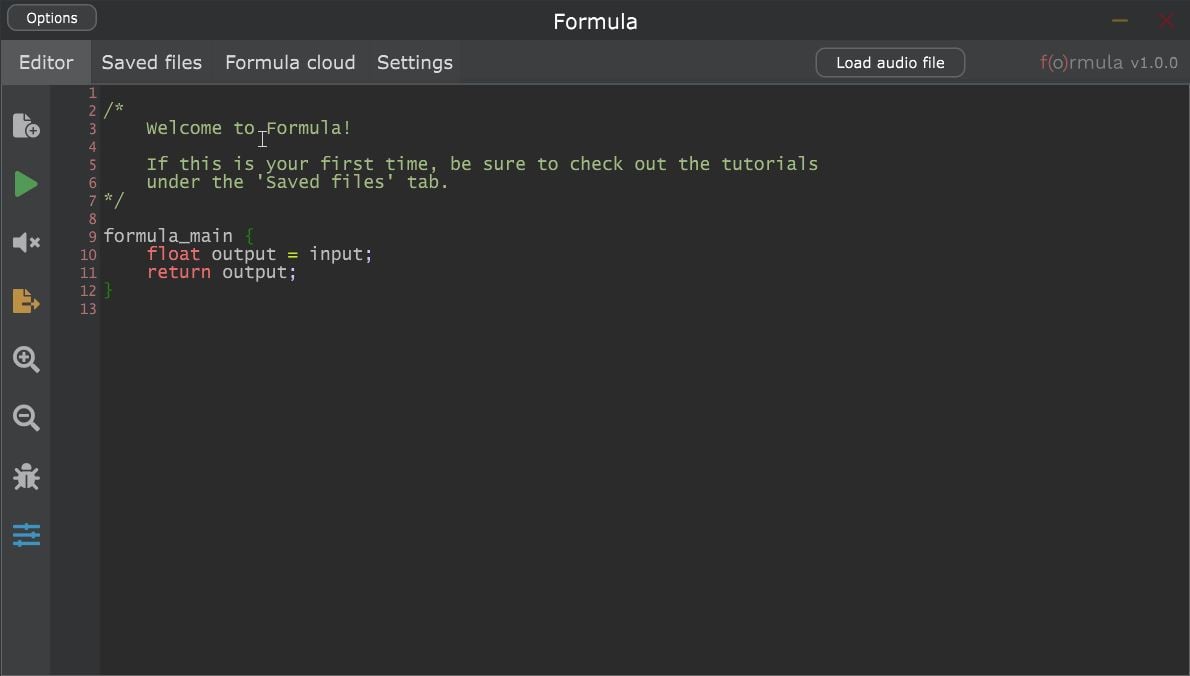Click the formula v1.0.0 logo
The height and width of the screenshot is (676, 1190).
click(1108, 62)
